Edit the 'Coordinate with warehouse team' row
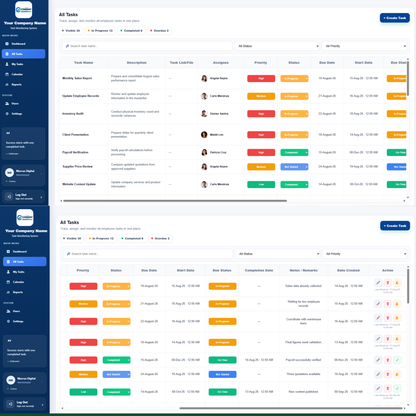Image resolution: width=416 pixels, height=416 pixels. click(x=378, y=318)
